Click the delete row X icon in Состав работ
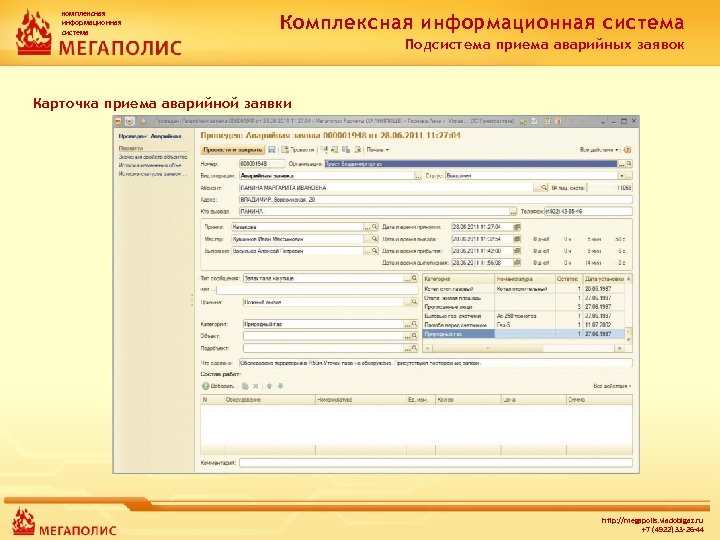 pos(256,386)
